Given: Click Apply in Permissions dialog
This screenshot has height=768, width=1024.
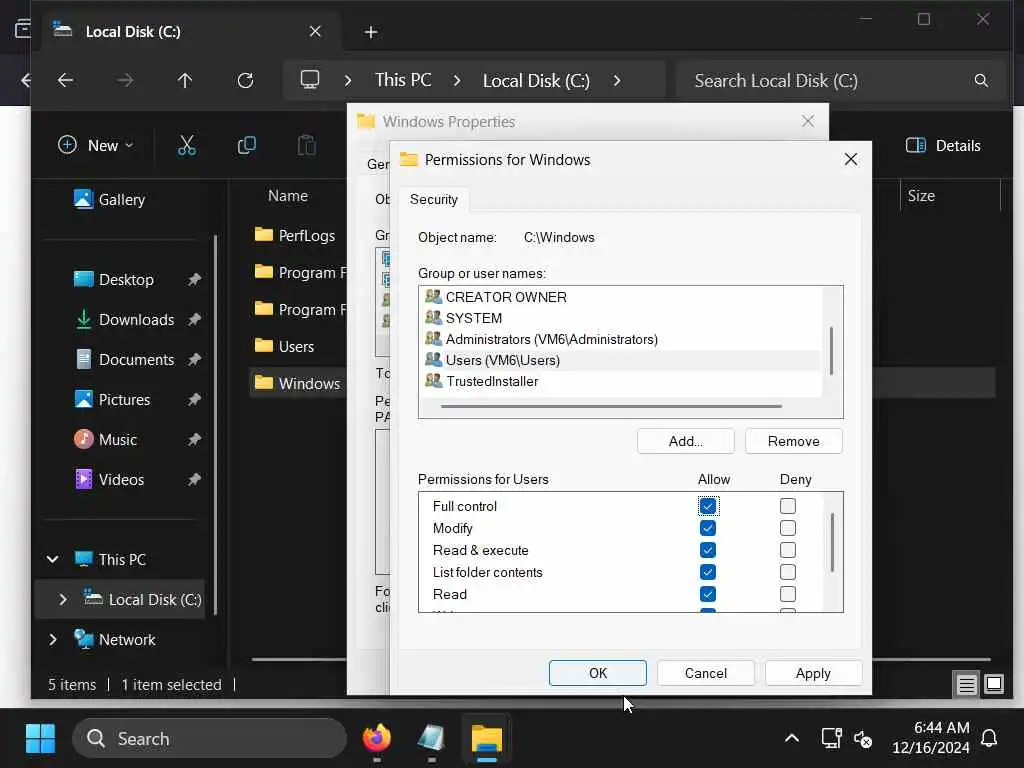Looking at the screenshot, I should coord(813,673).
